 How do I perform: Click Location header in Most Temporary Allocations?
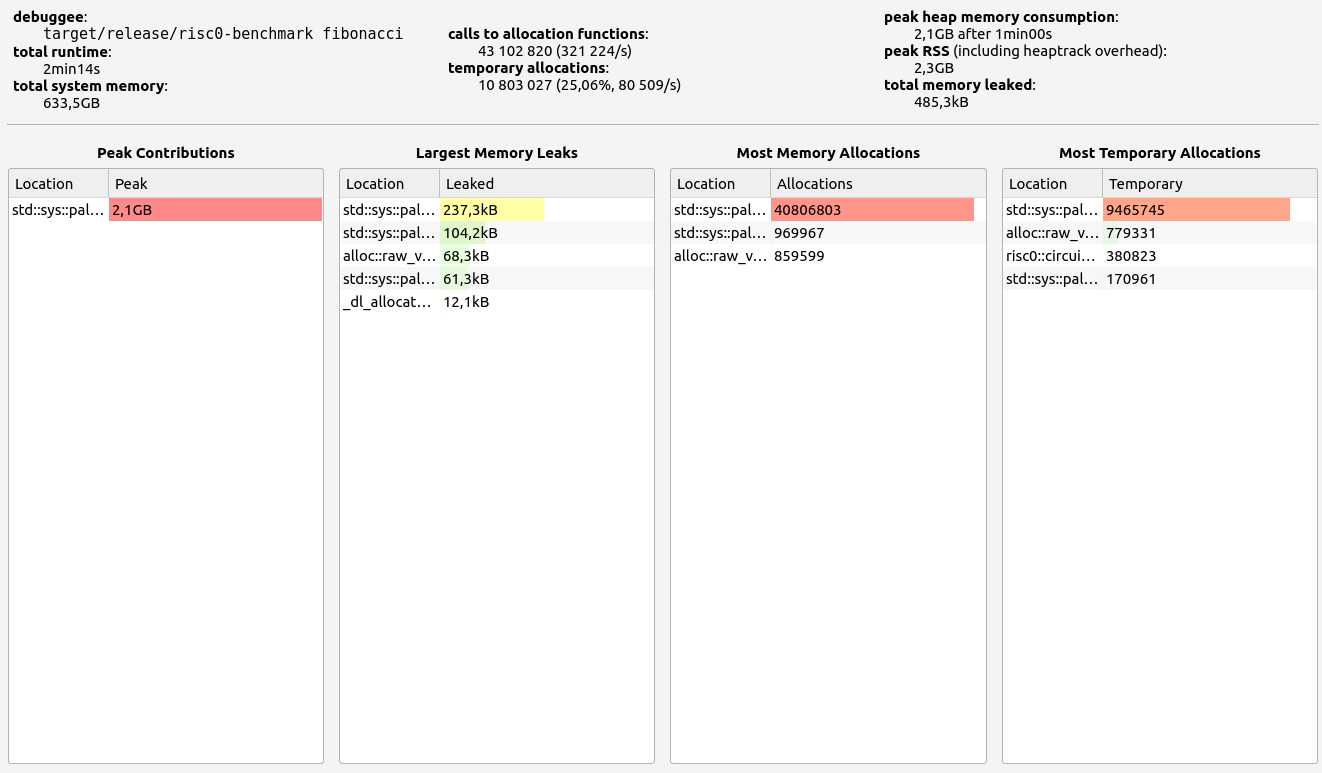[x=1052, y=184]
